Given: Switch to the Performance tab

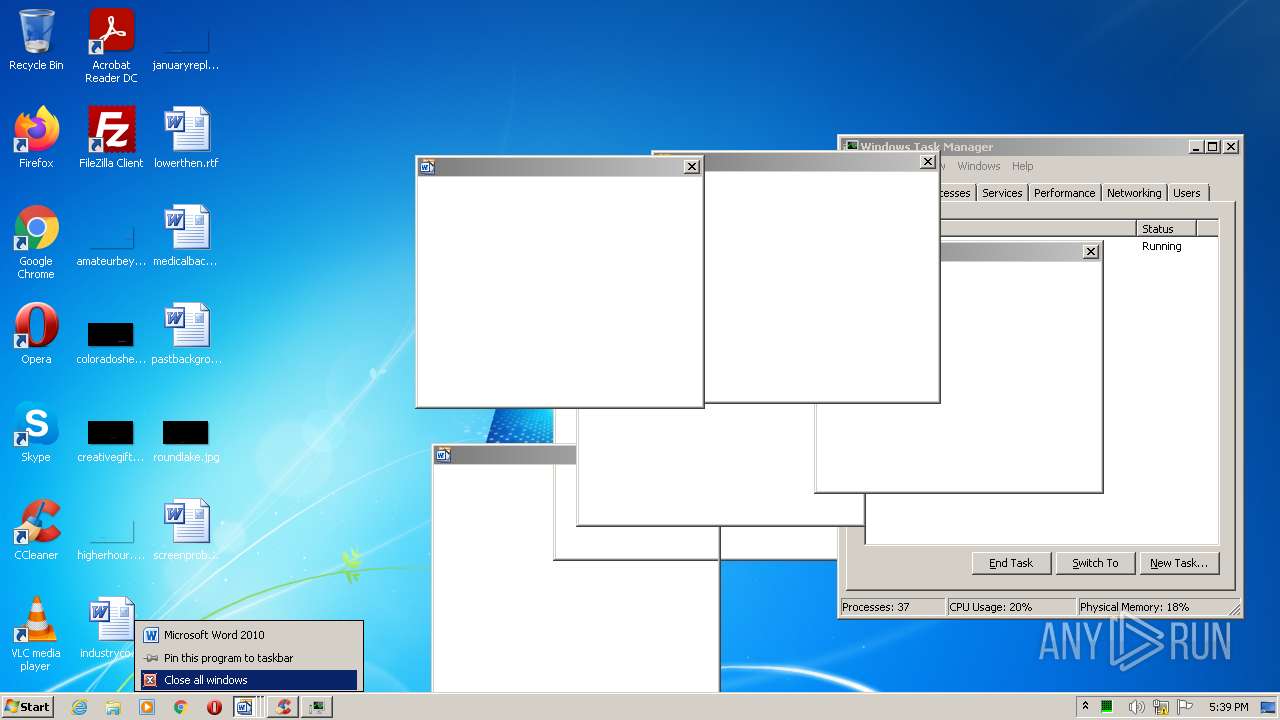Looking at the screenshot, I should (x=1064, y=193).
